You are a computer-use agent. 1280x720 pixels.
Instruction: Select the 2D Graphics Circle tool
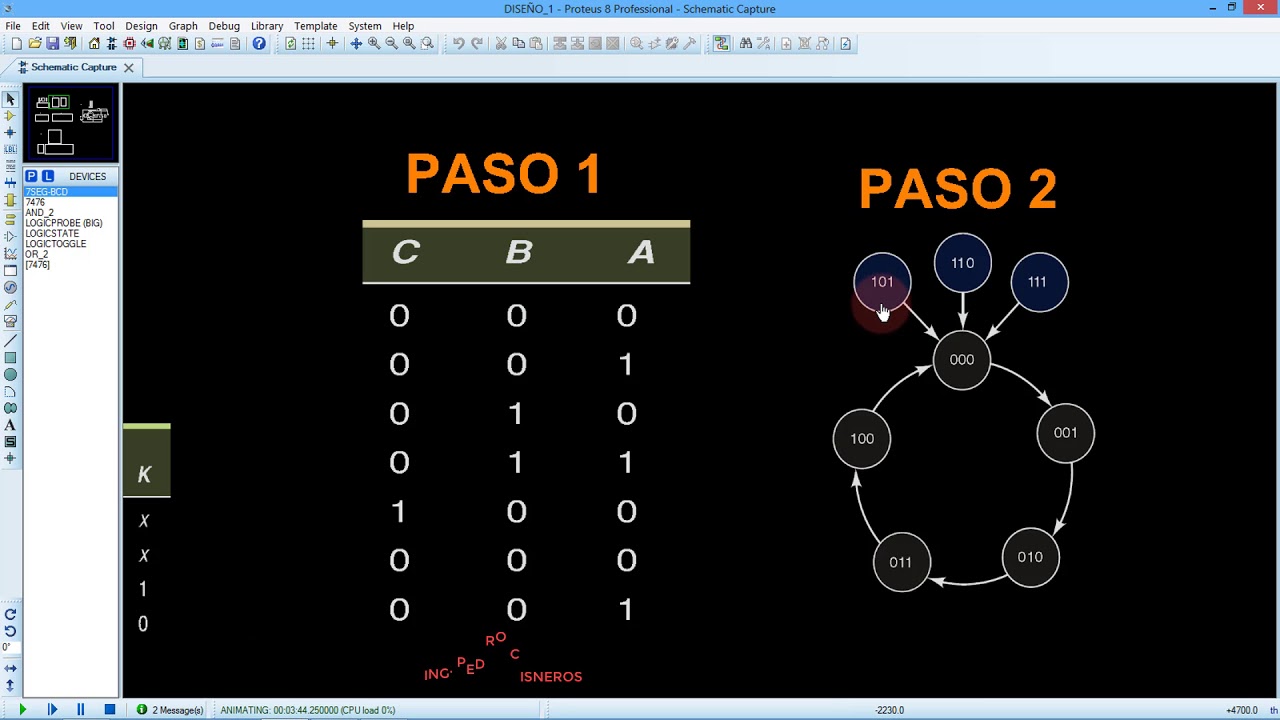tap(10, 374)
